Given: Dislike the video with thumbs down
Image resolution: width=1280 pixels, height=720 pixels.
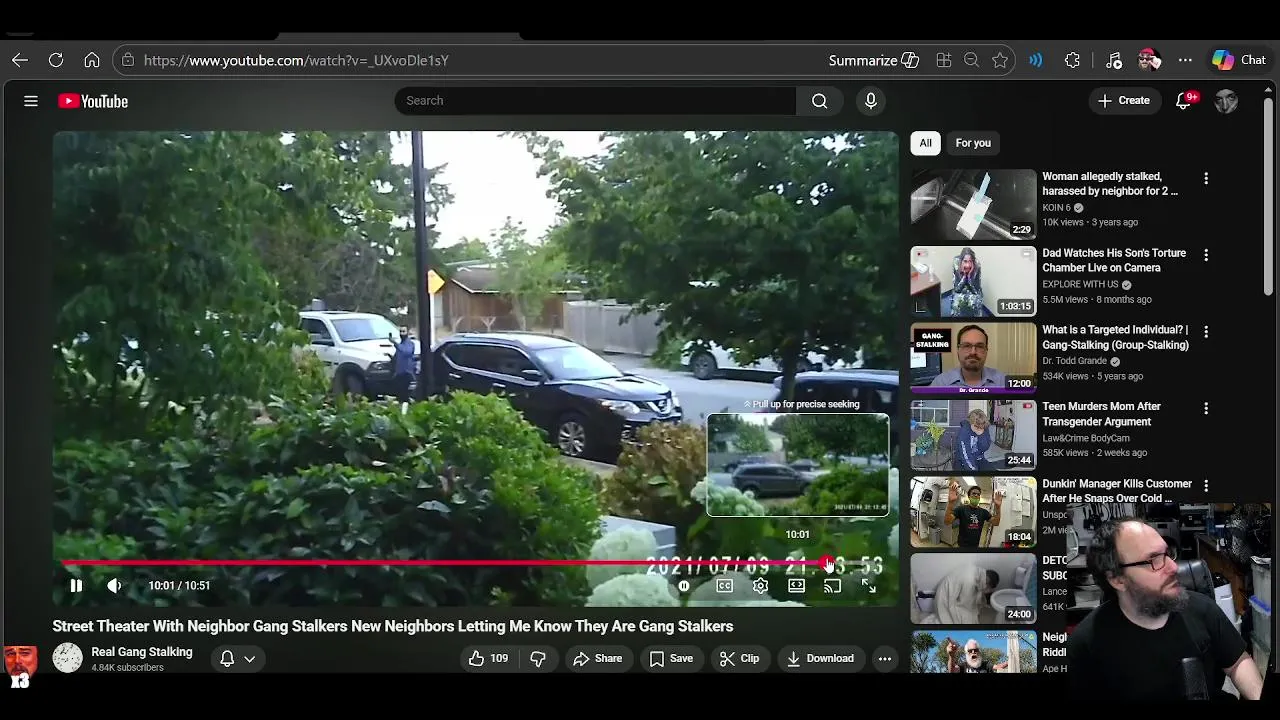Looking at the screenshot, I should point(538,658).
